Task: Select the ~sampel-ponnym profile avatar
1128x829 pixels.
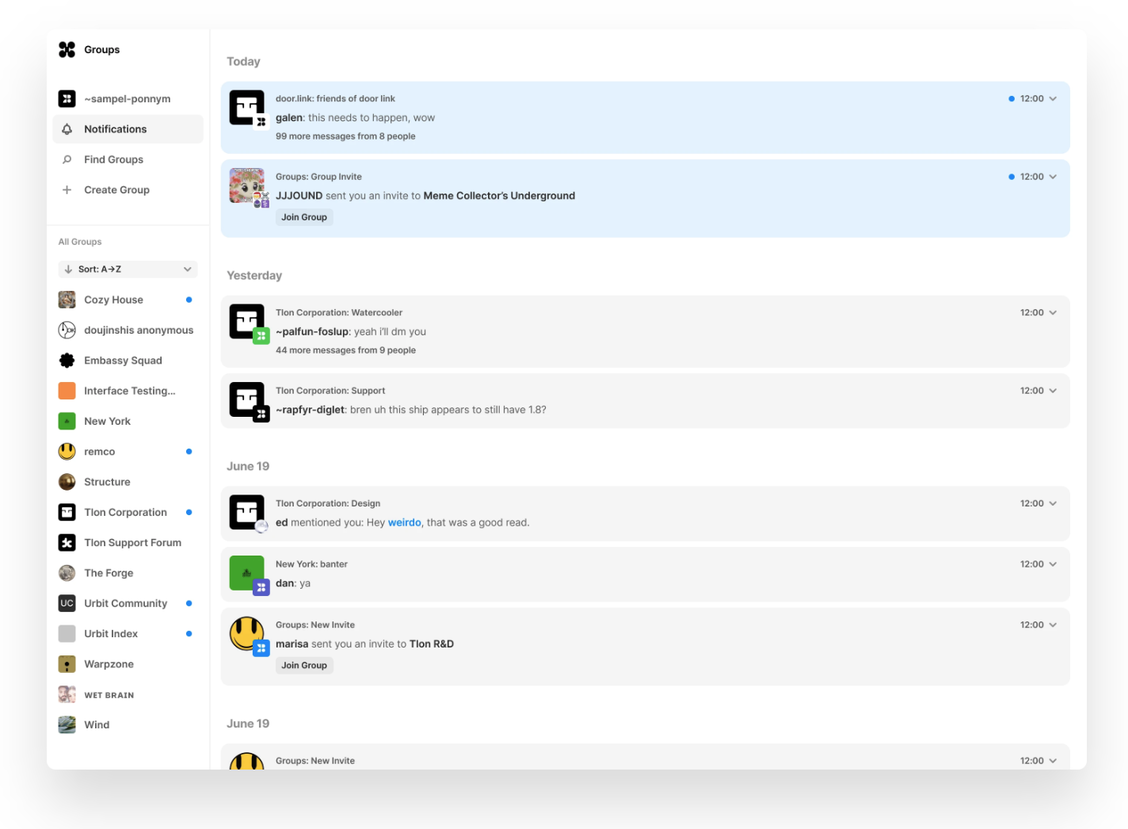Action: (67, 99)
